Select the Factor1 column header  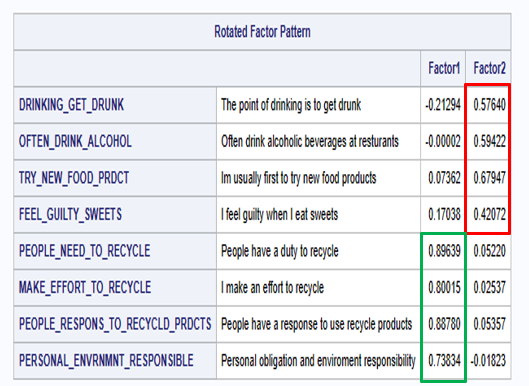click(x=444, y=68)
